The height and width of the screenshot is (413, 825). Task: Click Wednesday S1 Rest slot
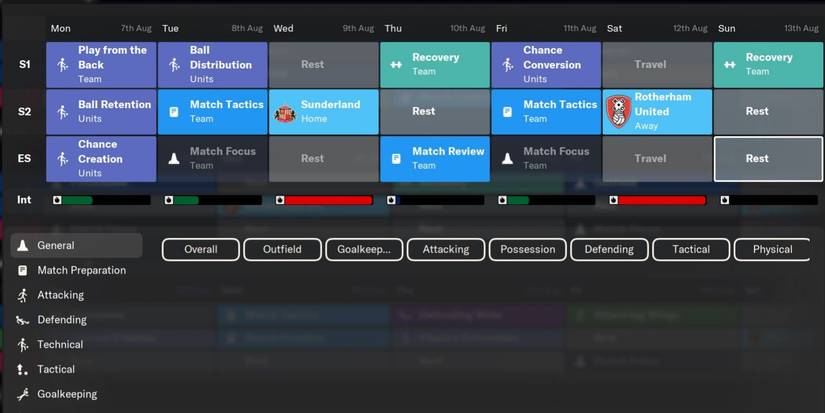324,65
